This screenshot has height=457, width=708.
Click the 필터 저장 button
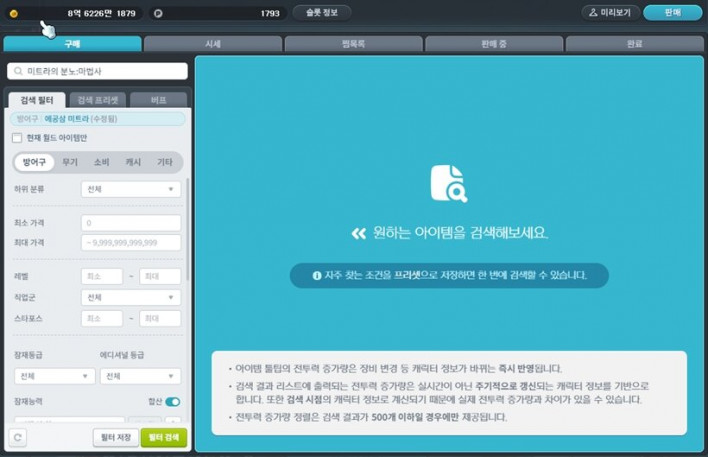(116, 437)
